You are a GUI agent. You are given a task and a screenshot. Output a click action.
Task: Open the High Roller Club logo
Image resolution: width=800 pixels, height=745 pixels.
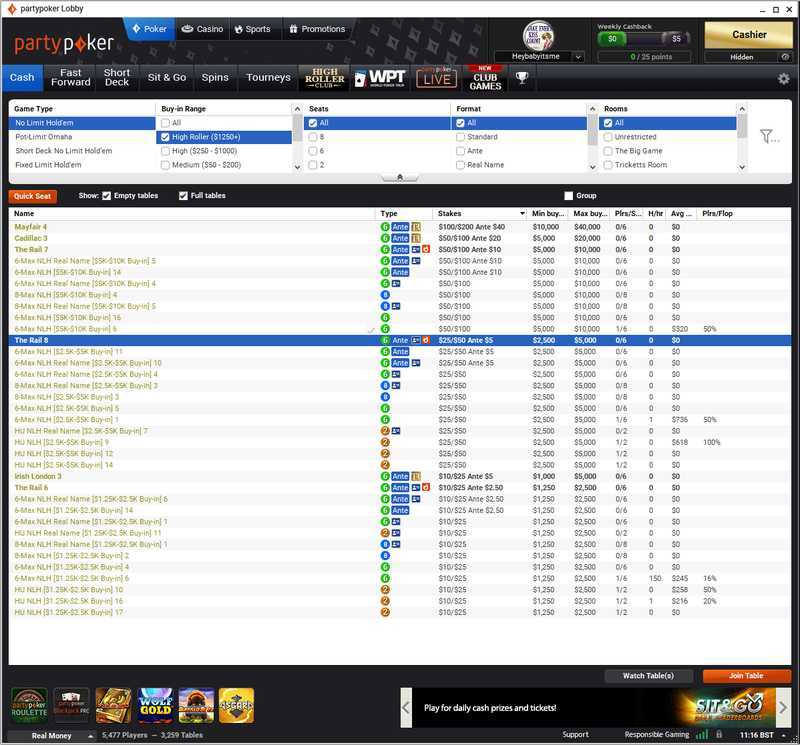(x=325, y=77)
